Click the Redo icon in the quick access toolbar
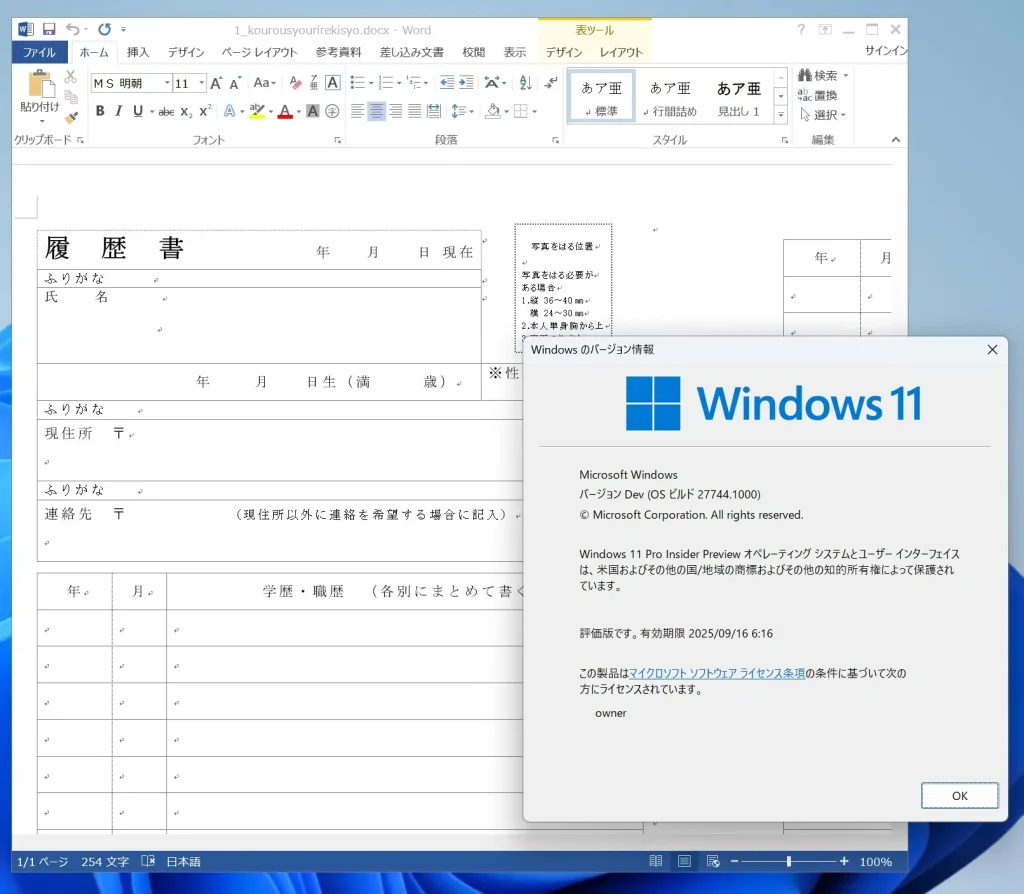 [x=104, y=29]
